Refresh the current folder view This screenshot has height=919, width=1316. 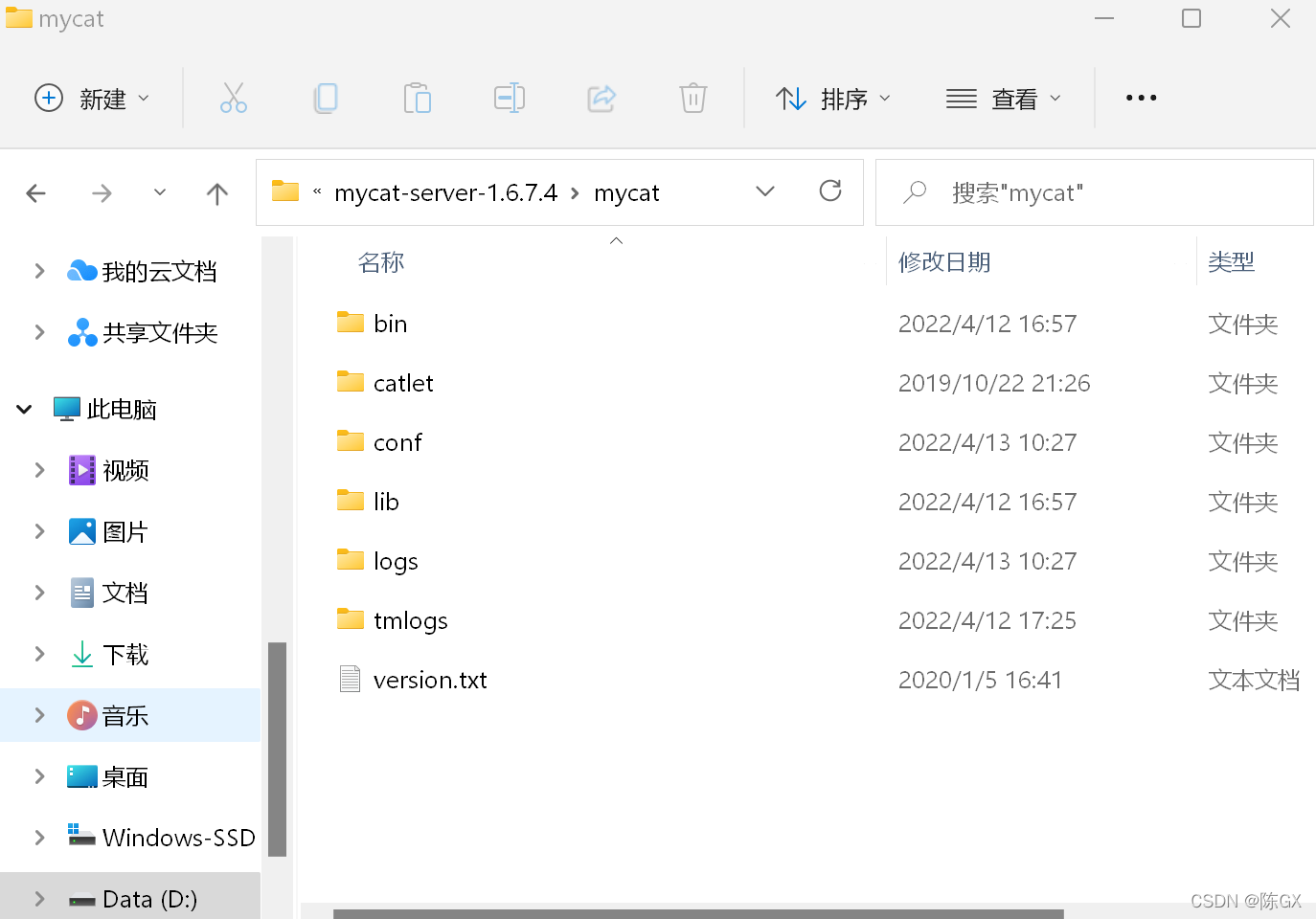[830, 191]
